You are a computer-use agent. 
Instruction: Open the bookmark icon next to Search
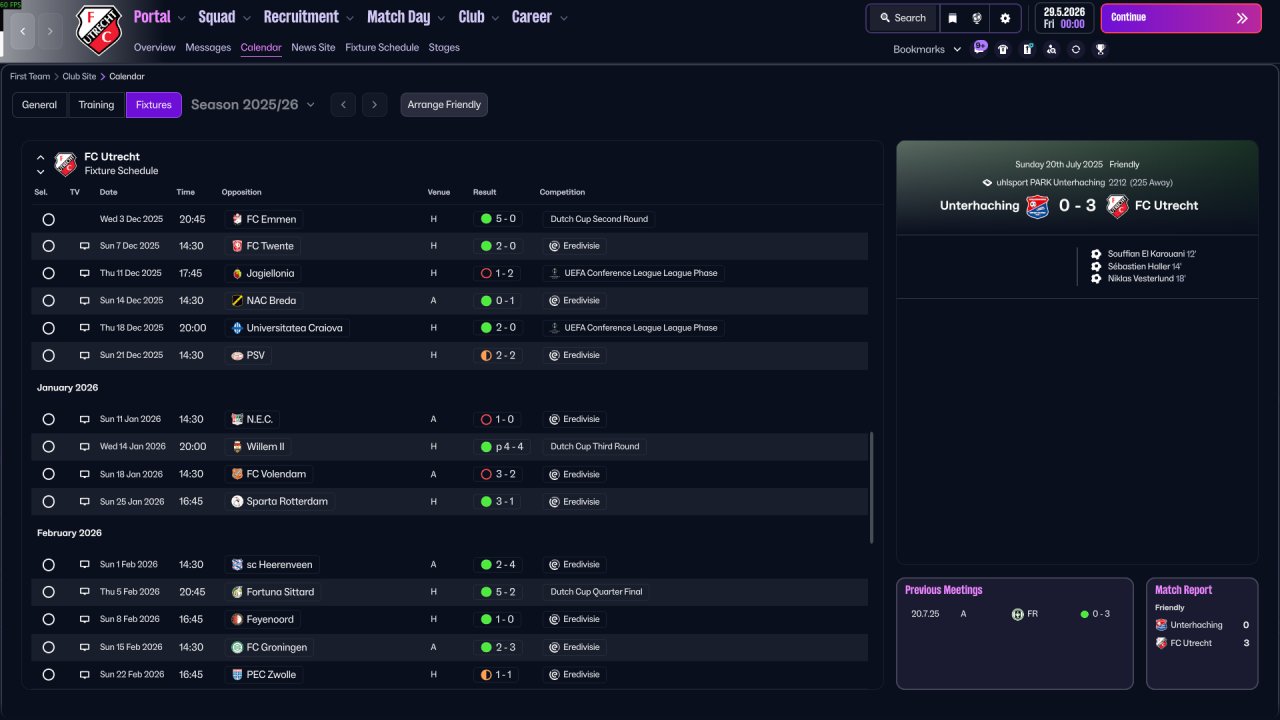(x=952, y=17)
